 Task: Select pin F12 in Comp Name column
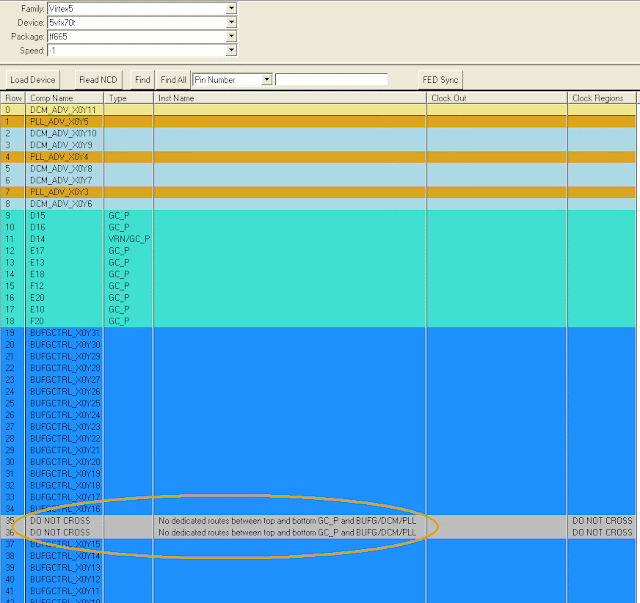point(64,286)
